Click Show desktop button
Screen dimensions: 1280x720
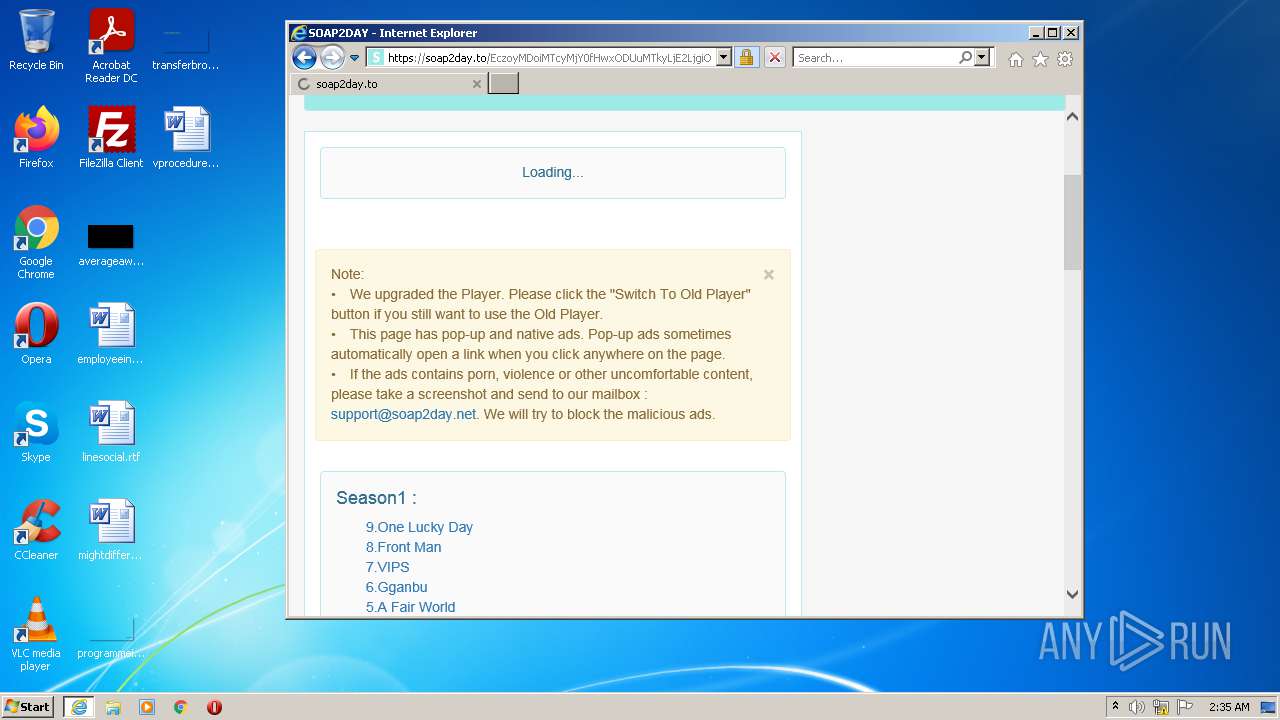click(1269, 707)
